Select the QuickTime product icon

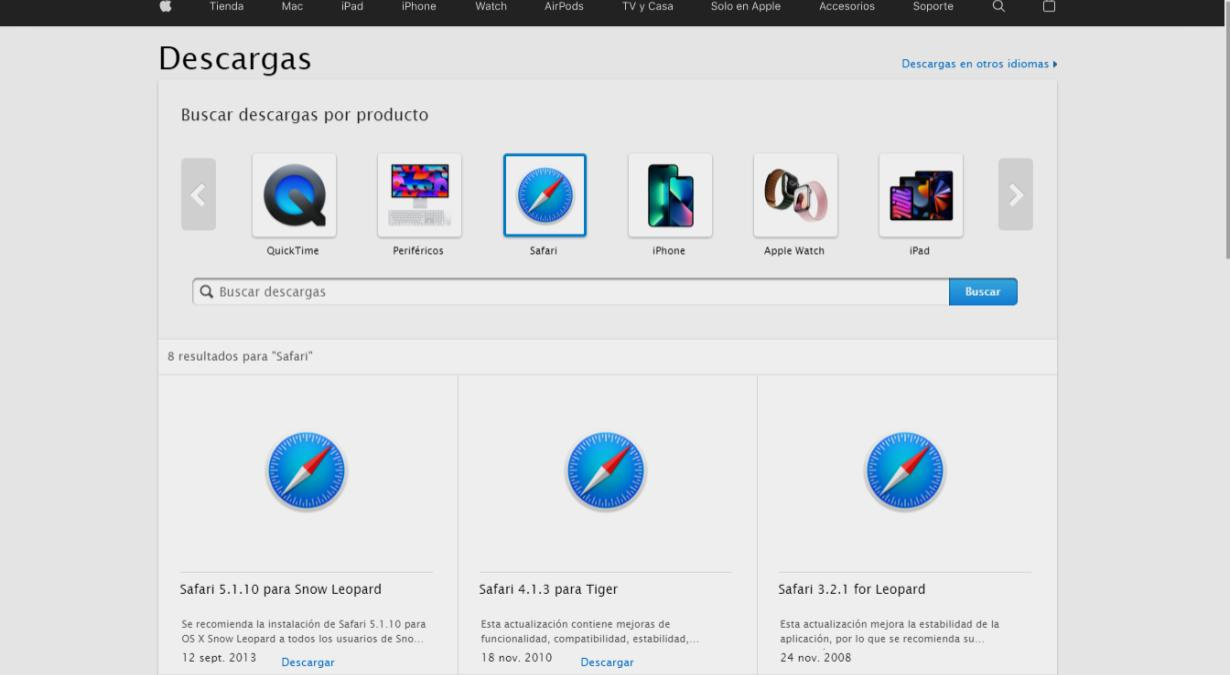point(294,195)
